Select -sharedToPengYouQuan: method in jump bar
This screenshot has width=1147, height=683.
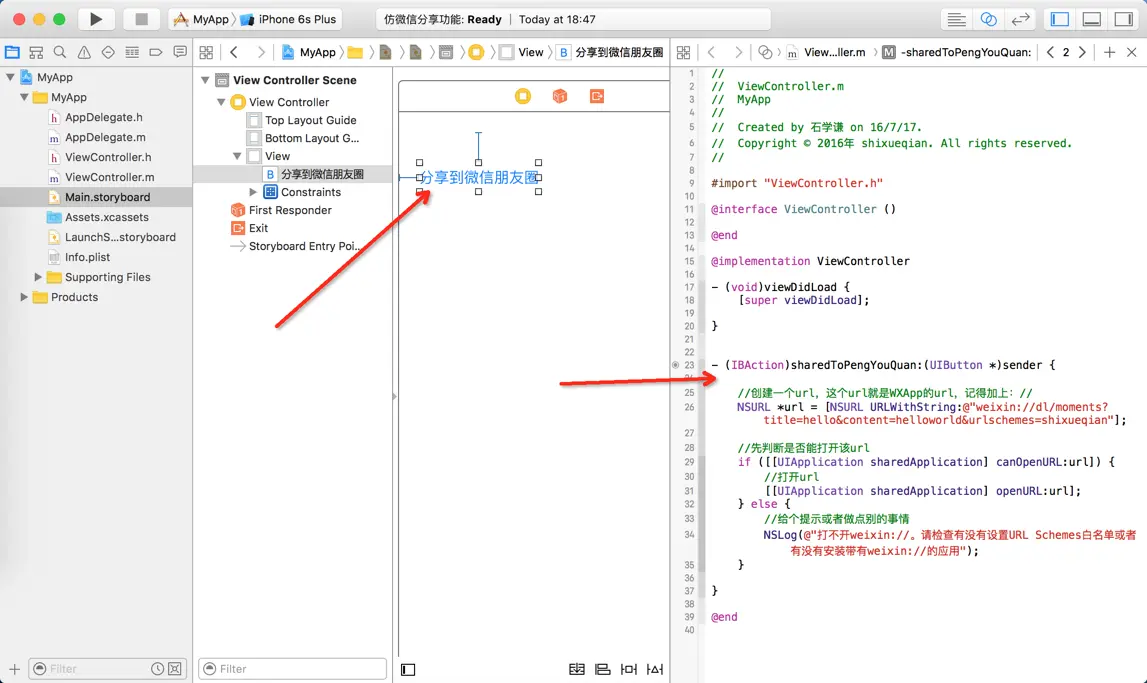[957, 52]
